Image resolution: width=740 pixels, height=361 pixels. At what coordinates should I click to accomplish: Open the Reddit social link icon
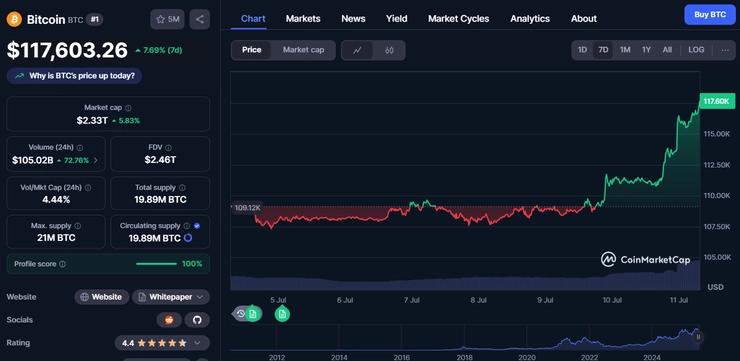coord(169,320)
